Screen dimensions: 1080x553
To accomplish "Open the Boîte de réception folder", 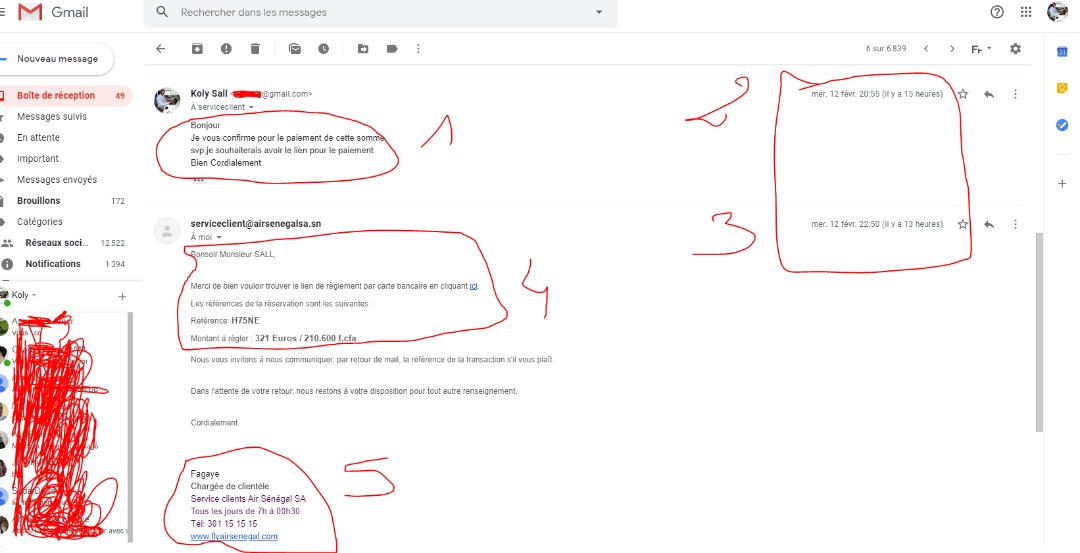I will 56,96.
